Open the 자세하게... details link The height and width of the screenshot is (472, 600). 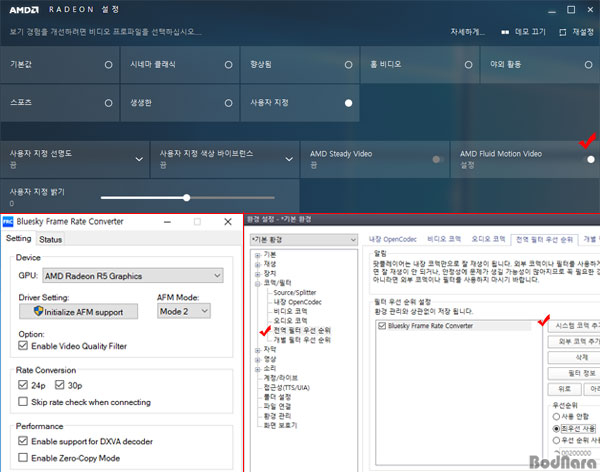(x=467, y=32)
